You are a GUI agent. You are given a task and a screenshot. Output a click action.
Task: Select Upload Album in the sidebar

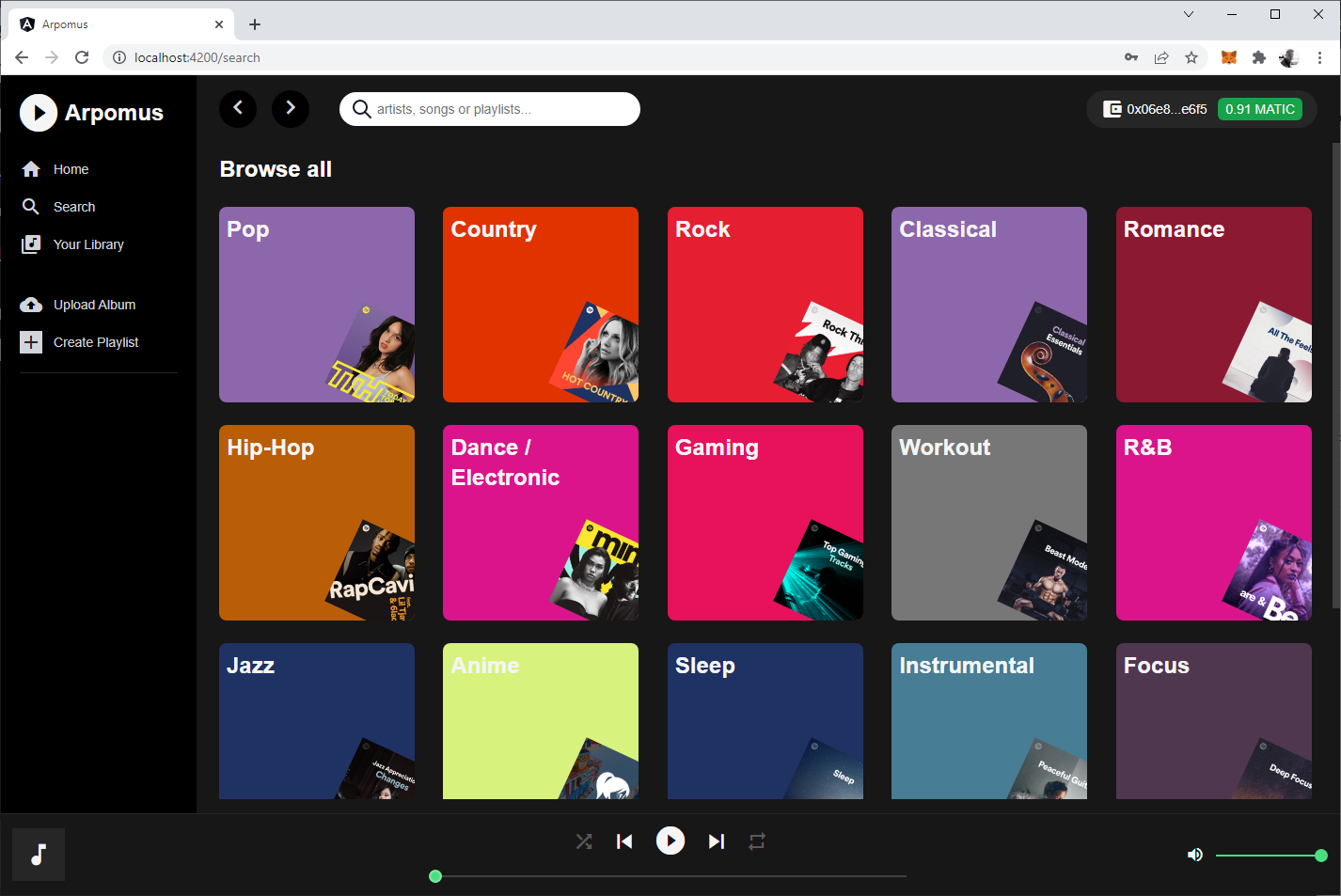click(x=94, y=305)
